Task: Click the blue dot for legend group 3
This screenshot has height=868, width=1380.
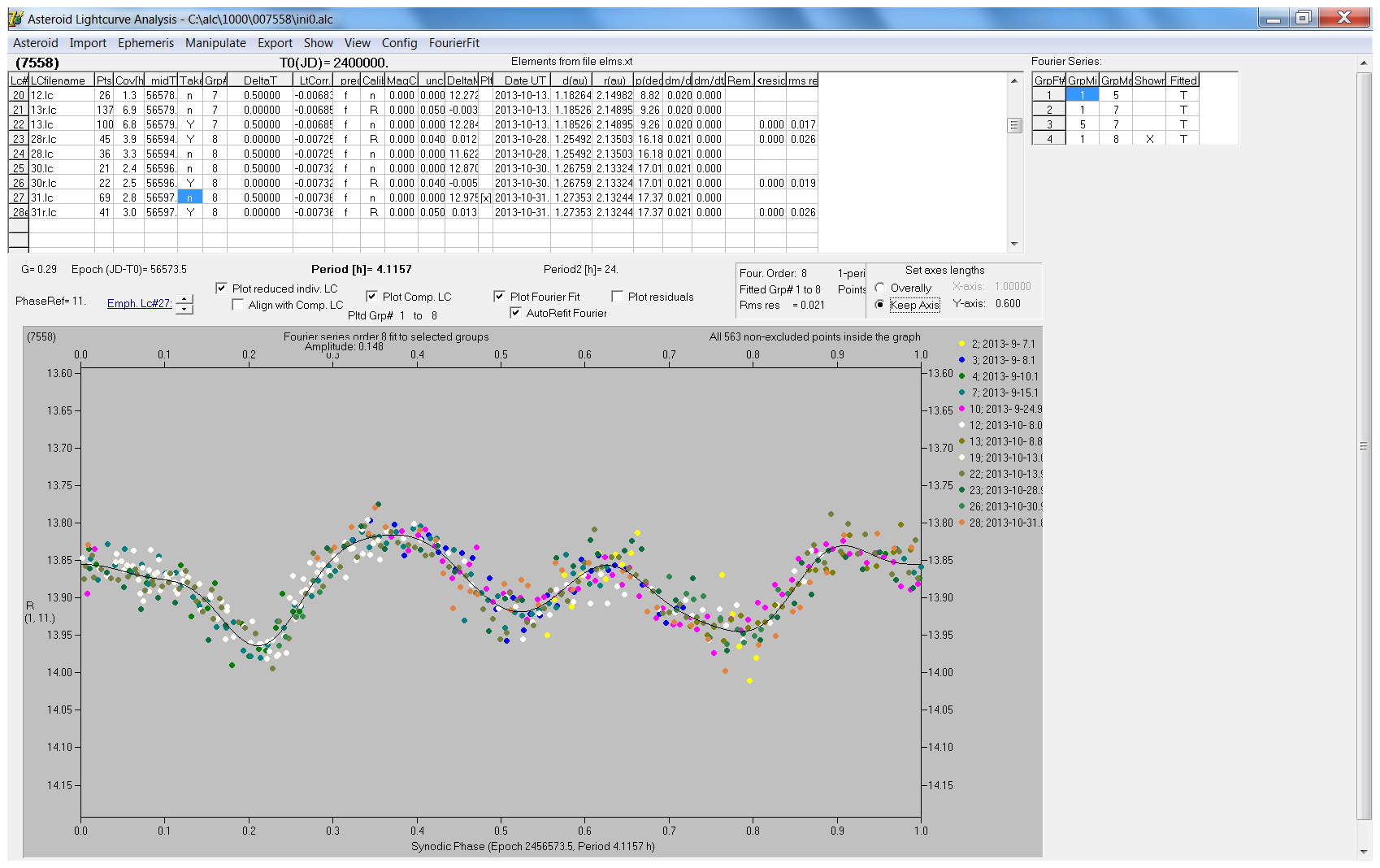Action: click(962, 360)
